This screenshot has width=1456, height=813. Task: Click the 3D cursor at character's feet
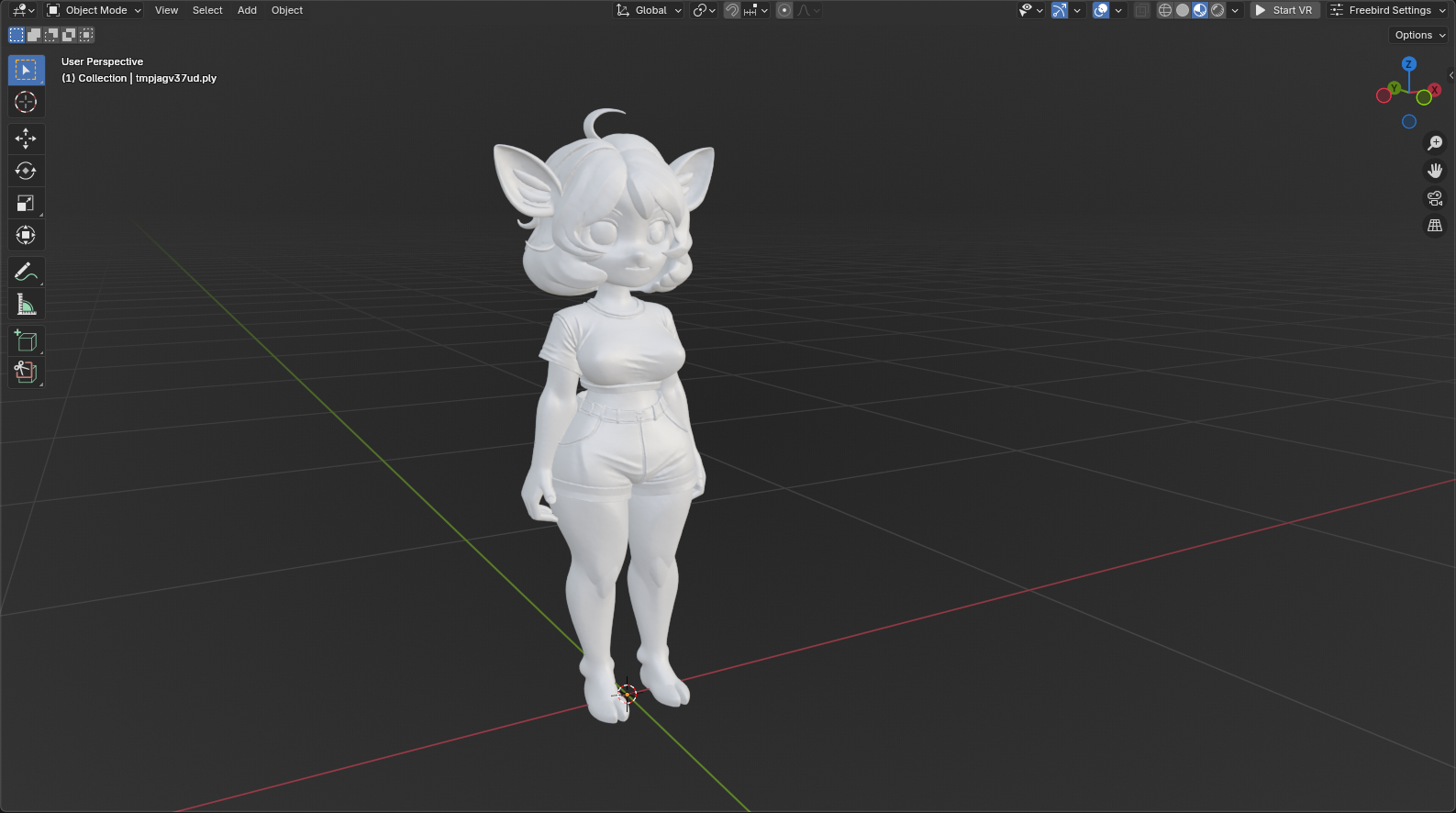point(628,694)
